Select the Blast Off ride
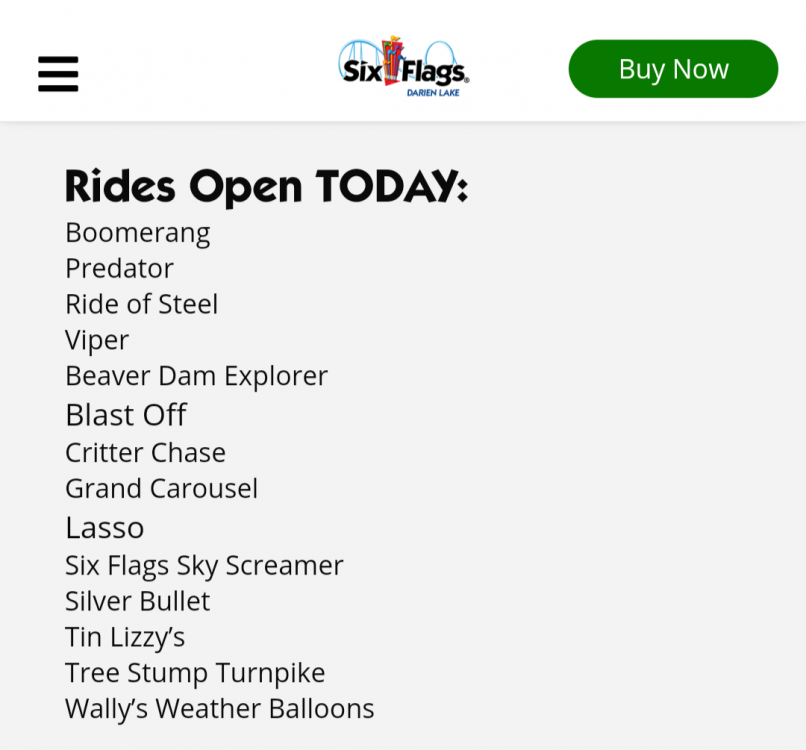 tap(126, 414)
